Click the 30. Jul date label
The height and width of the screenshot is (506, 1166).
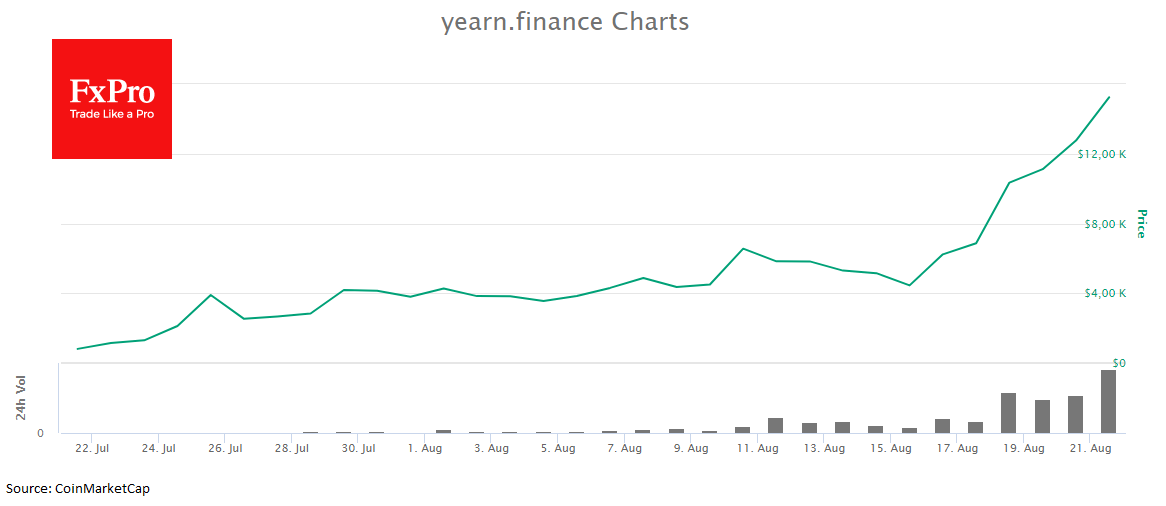[x=358, y=449]
